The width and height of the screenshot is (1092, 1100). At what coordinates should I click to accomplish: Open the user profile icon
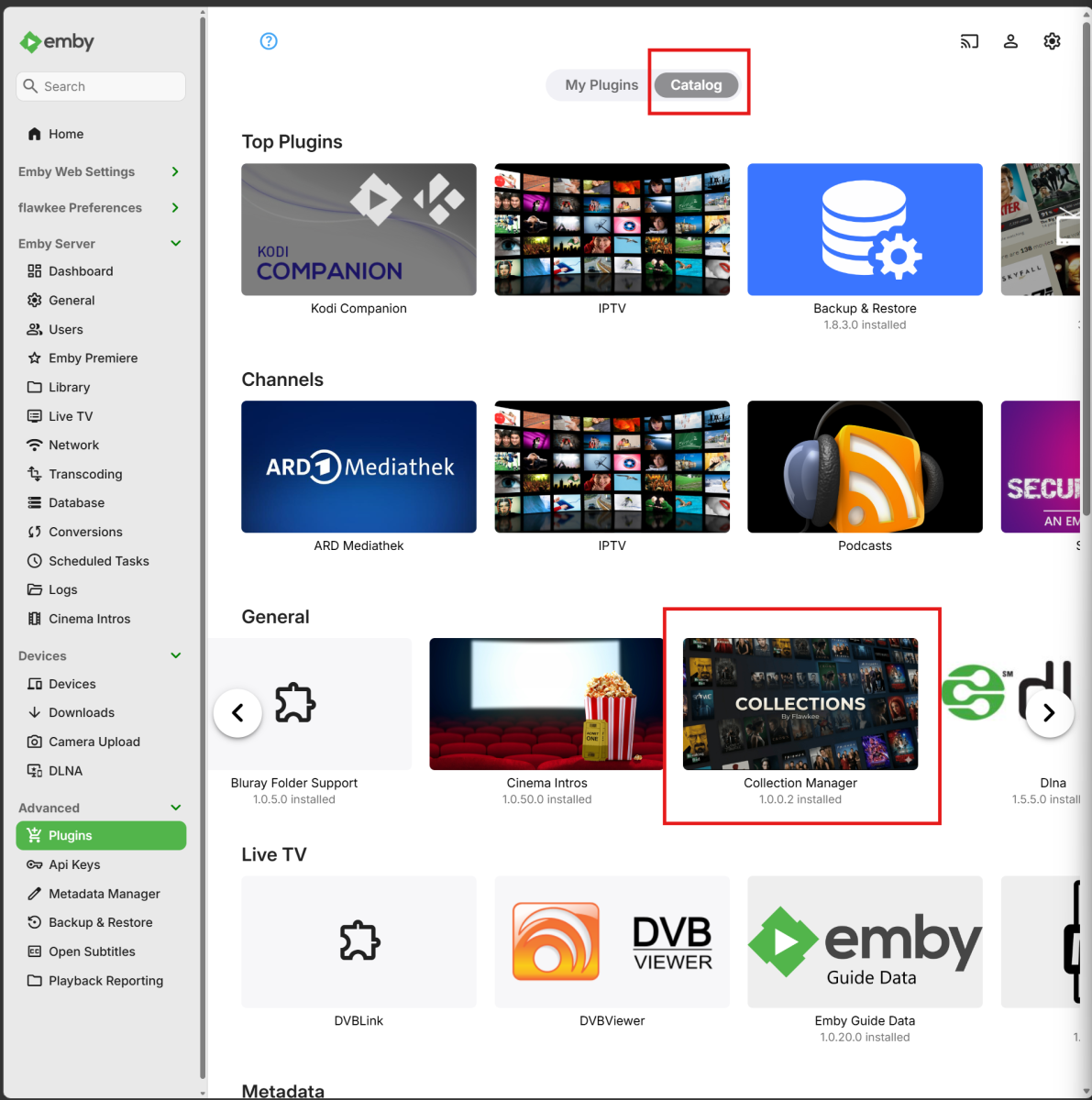(x=1010, y=41)
